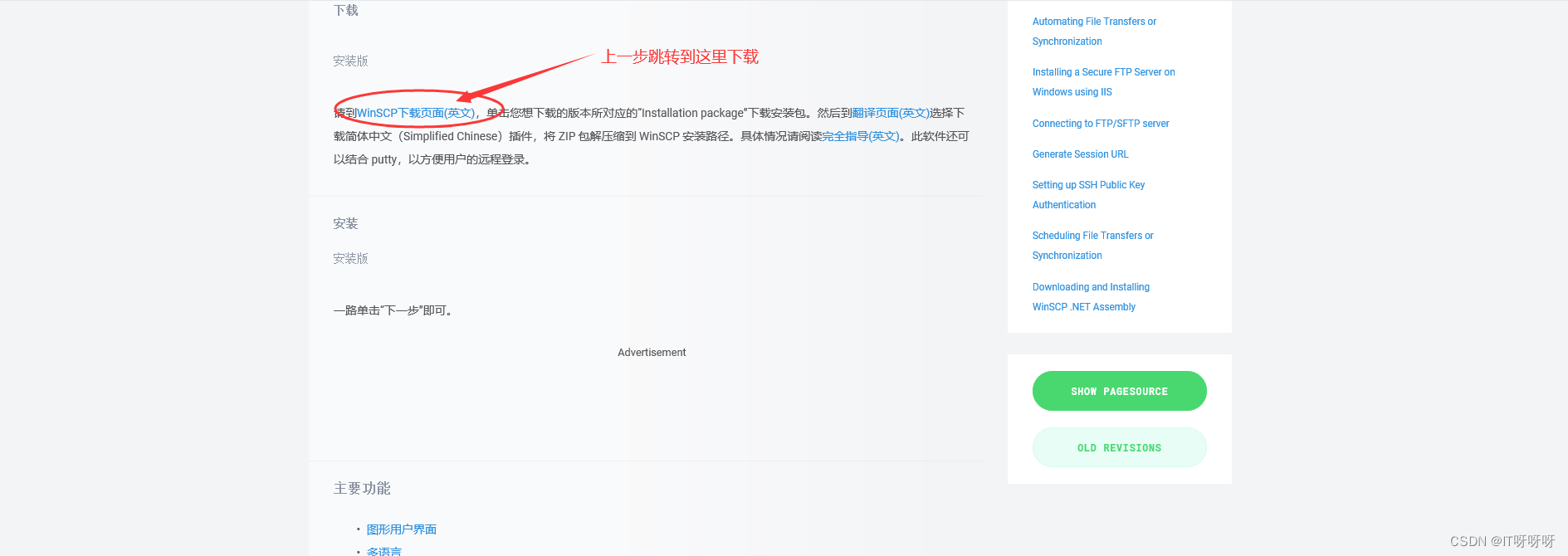The height and width of the screenshot is (556, 1568).
Task: Open the WinSCP下载页面(英文) link
Action: [x=416, y=113]
